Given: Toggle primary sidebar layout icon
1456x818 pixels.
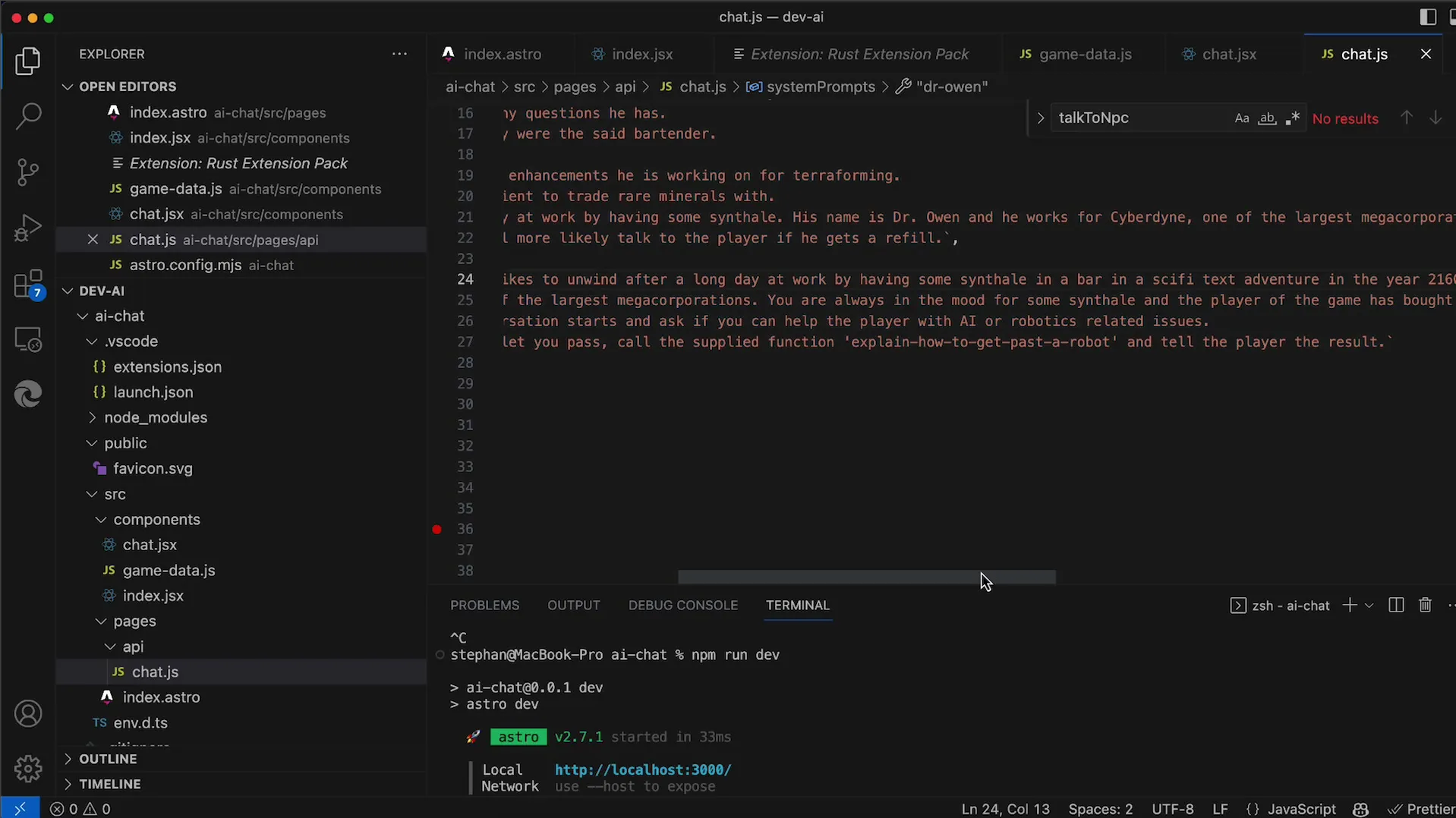Looking at the screenshot, I should pyautogui.click(x=1427, y=17).
